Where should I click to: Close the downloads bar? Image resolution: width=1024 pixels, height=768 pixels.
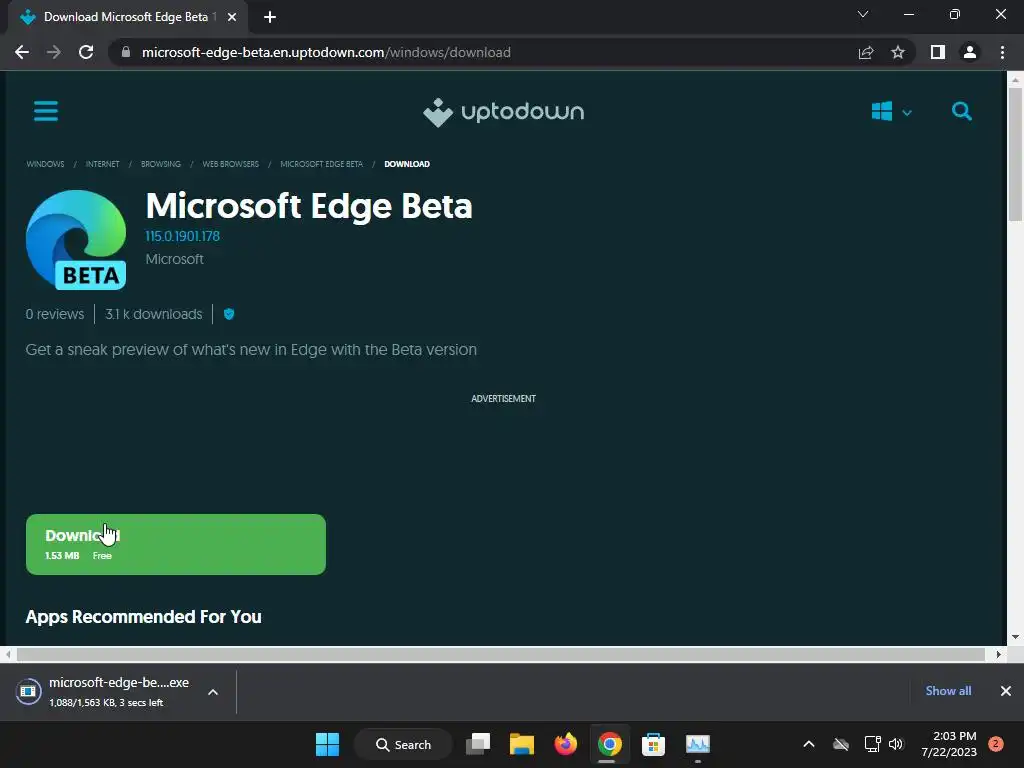(1006, 691)
